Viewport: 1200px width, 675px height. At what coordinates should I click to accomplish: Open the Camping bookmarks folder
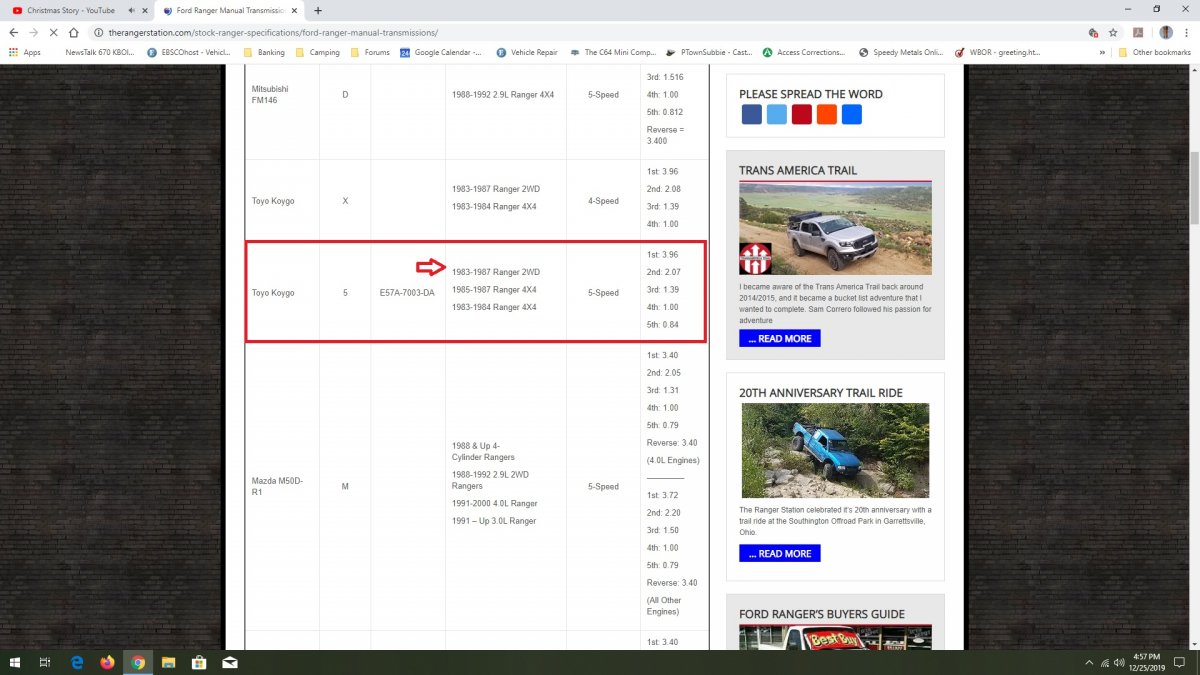317,52
